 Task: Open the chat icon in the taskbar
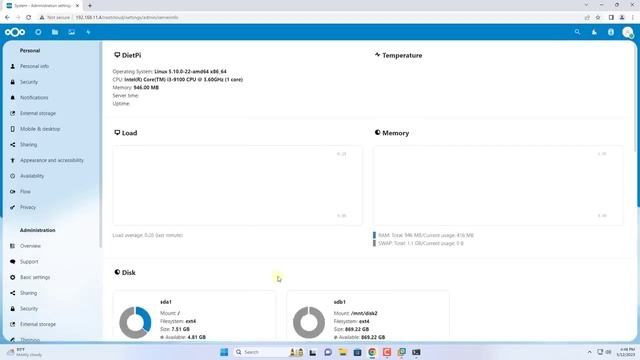328,352
